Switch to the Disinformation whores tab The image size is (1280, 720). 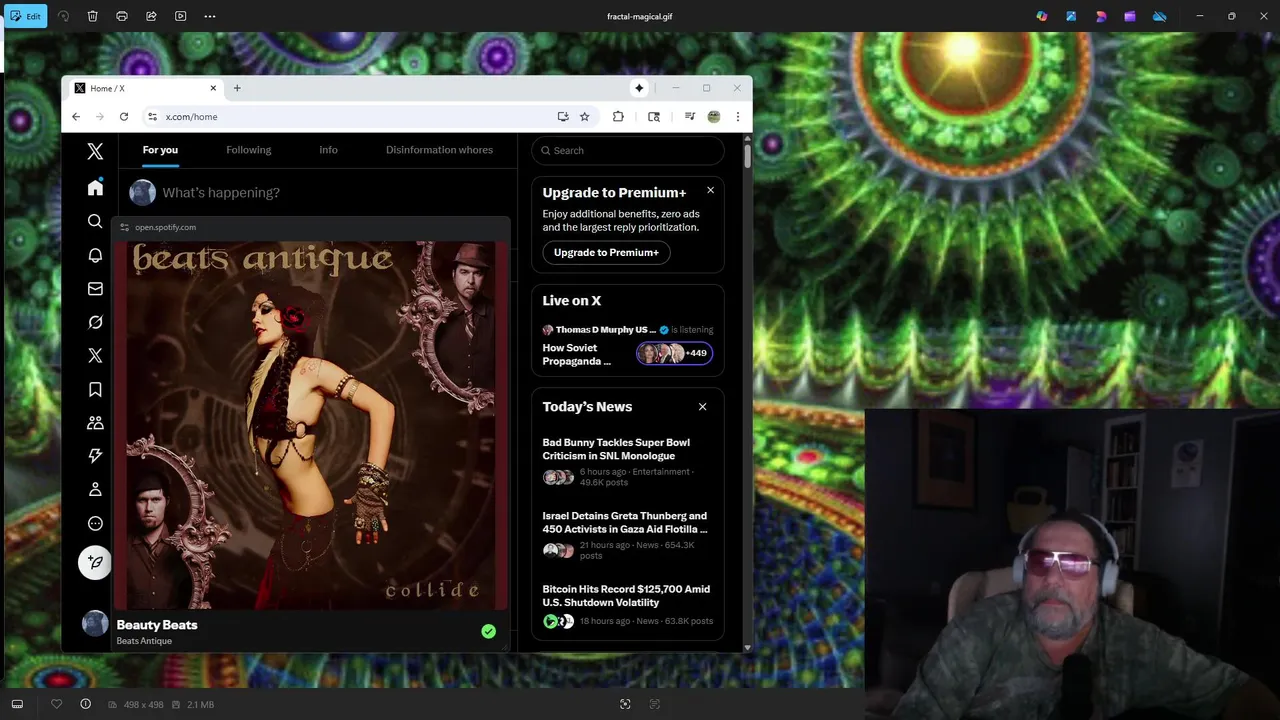(439, 150)
